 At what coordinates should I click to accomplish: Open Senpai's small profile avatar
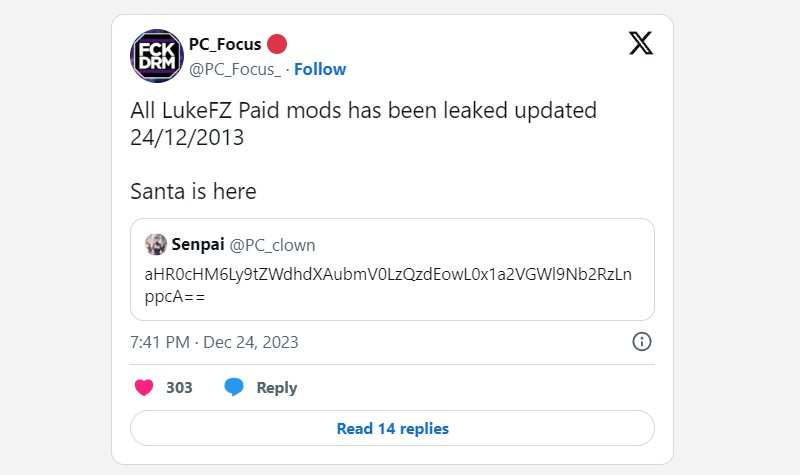[156, 245]
